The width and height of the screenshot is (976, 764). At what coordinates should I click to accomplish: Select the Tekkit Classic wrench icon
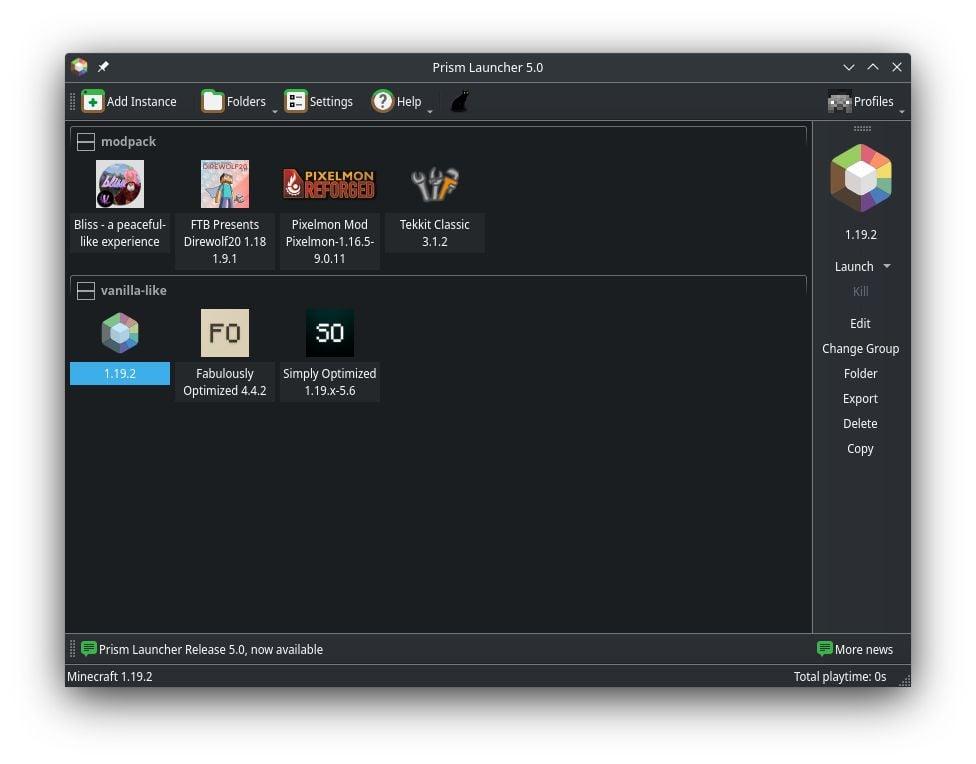[x=434, y=184]
